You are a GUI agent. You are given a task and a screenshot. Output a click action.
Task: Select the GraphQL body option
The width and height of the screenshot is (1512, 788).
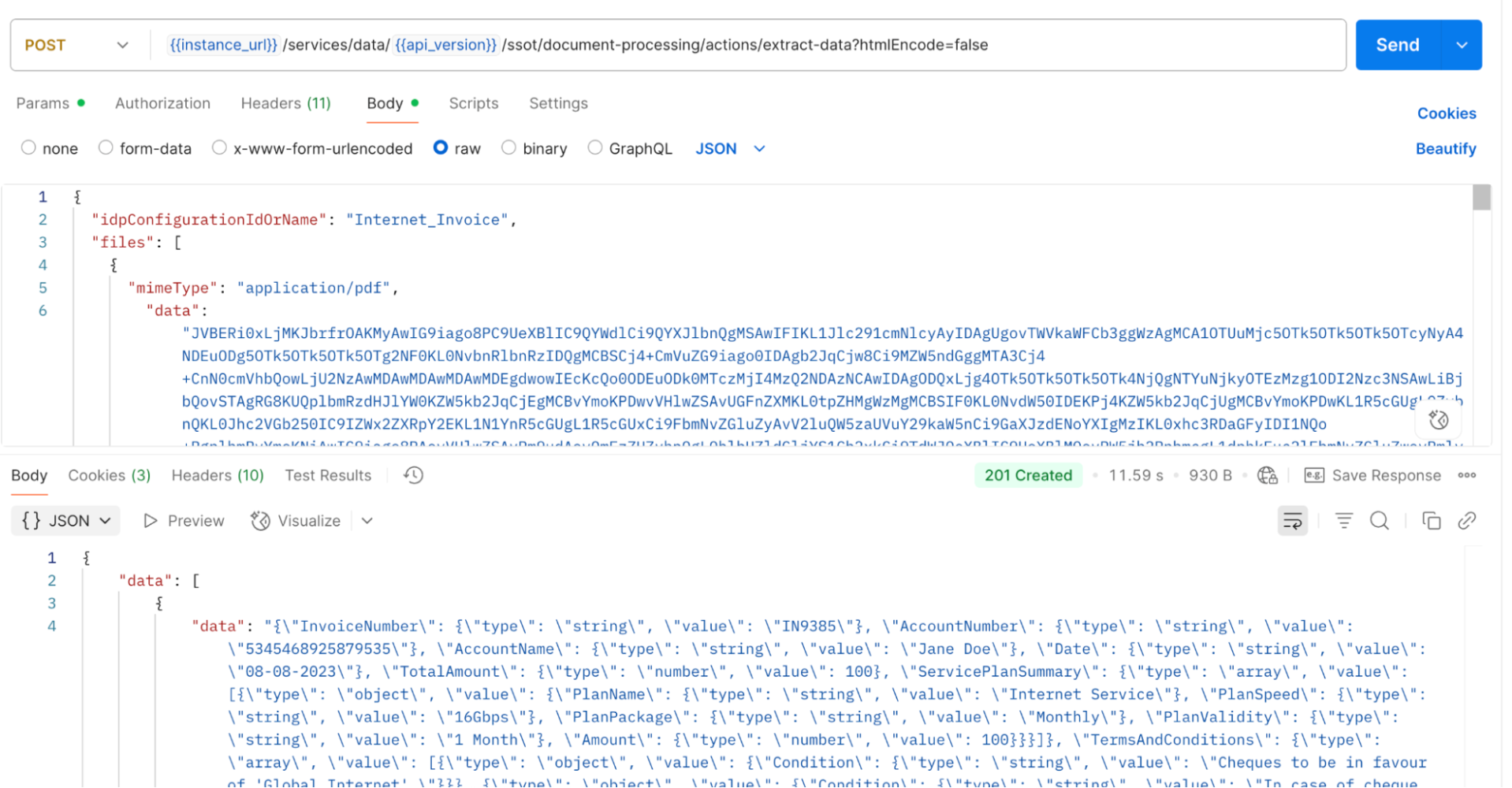(595, 148)
